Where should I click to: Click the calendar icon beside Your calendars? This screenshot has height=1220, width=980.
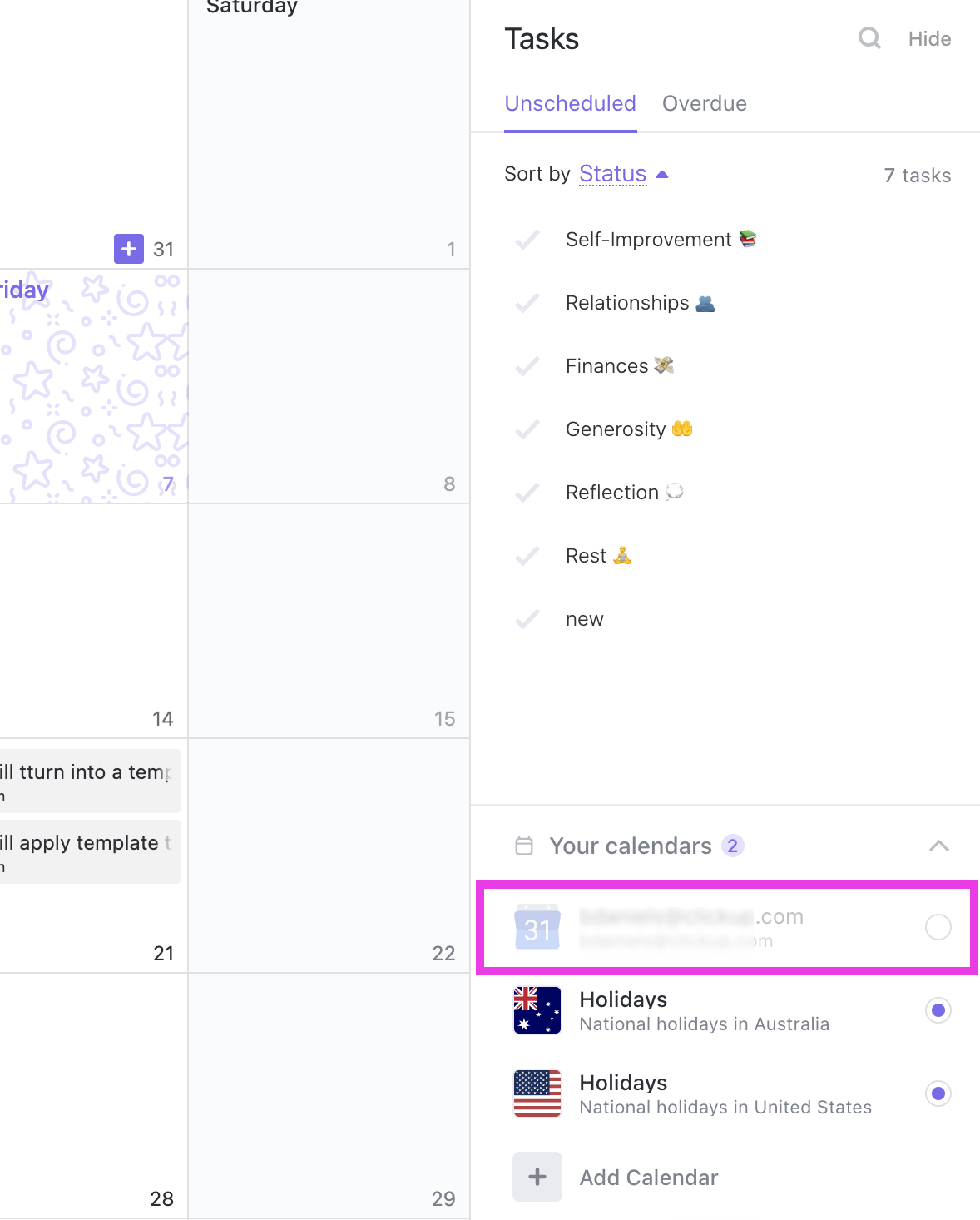pos(524,846)
